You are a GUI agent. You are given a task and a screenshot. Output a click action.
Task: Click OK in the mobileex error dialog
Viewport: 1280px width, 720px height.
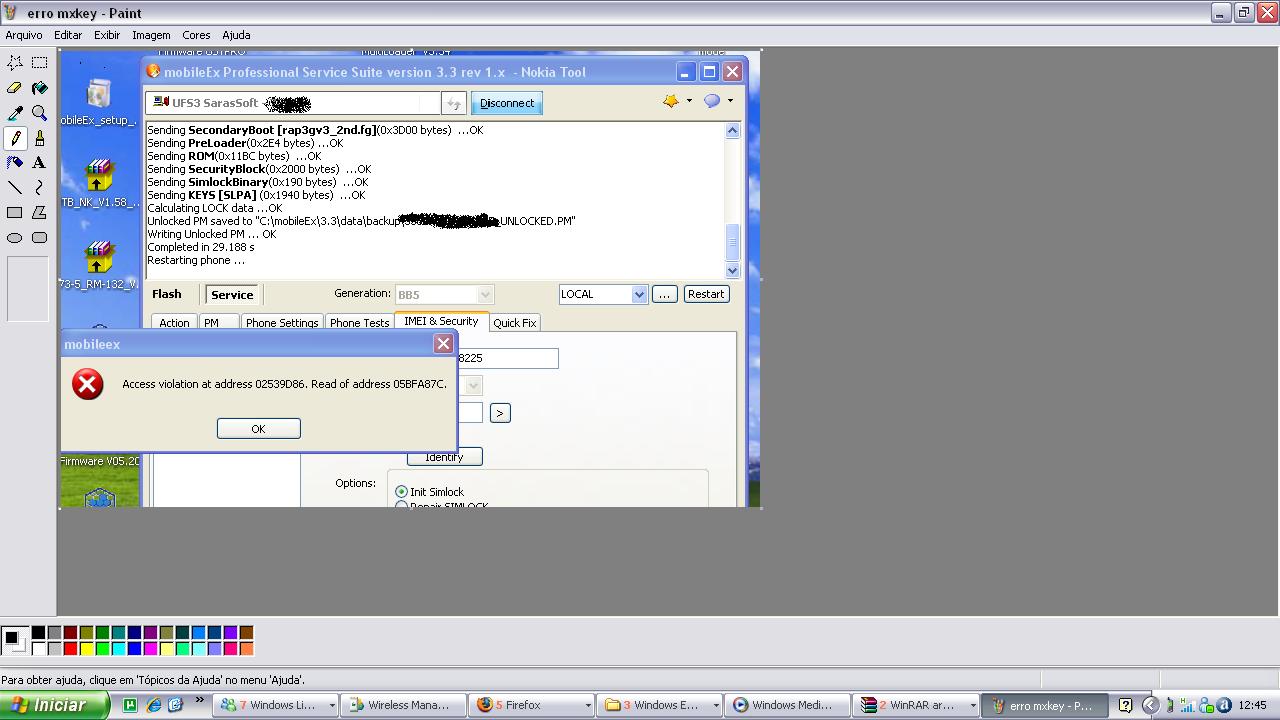(258, 428)
